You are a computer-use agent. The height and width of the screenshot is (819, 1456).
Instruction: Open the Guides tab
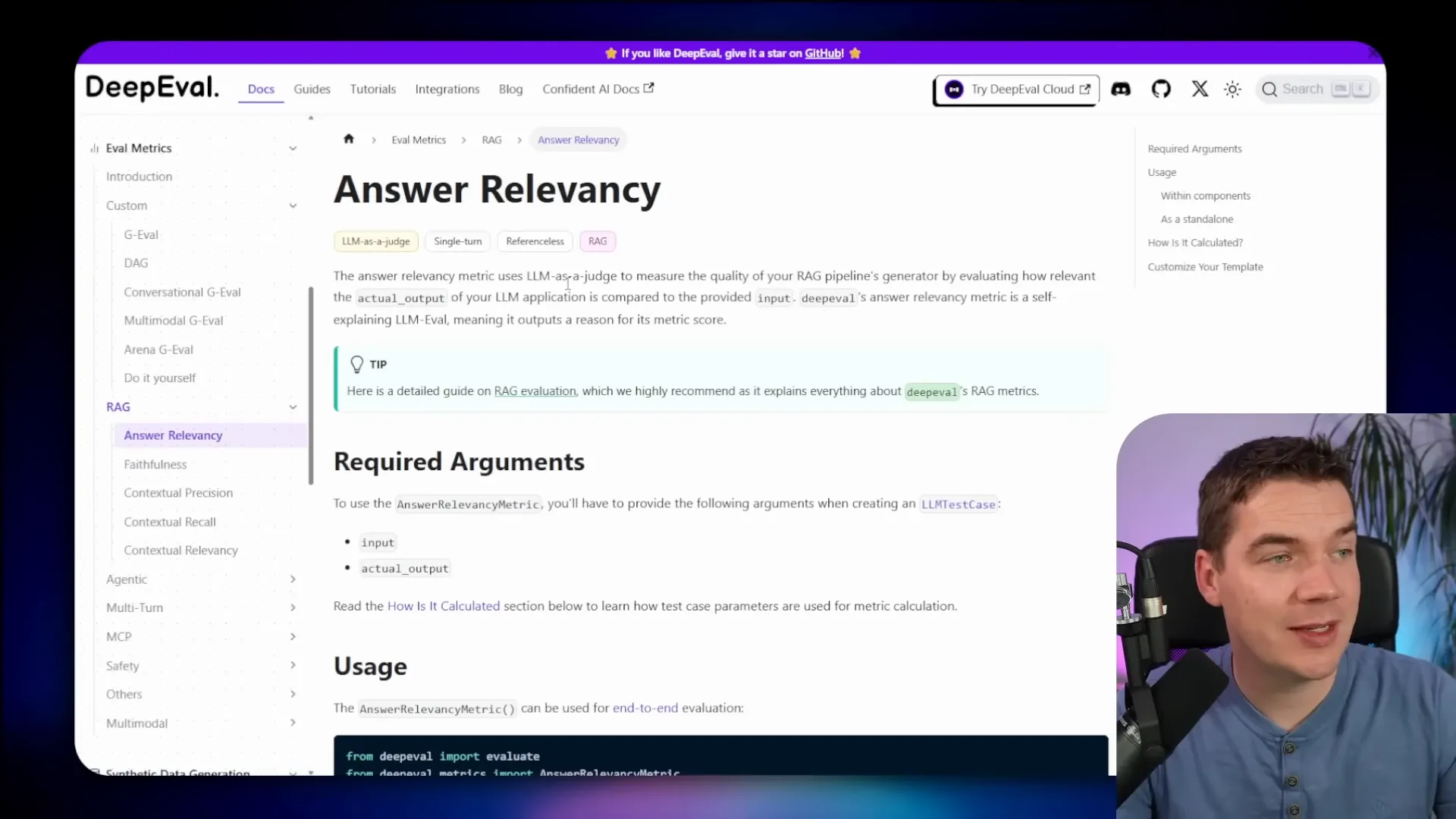312,89
